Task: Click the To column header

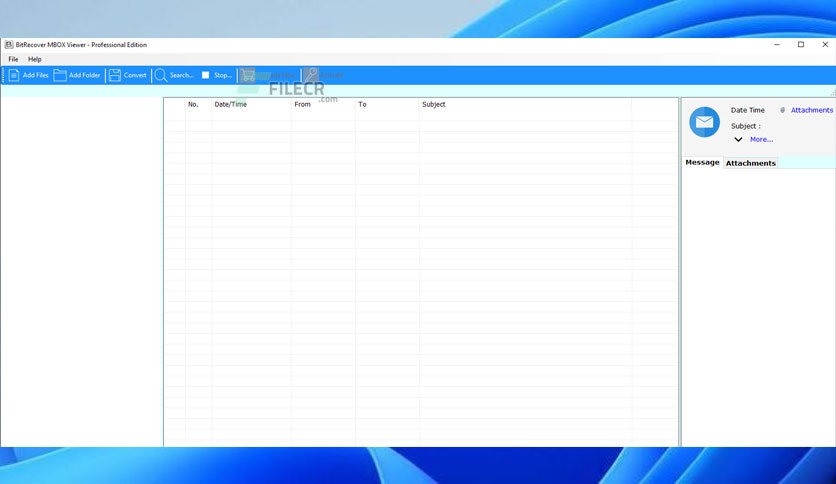Action: click(x=387, y=104)
